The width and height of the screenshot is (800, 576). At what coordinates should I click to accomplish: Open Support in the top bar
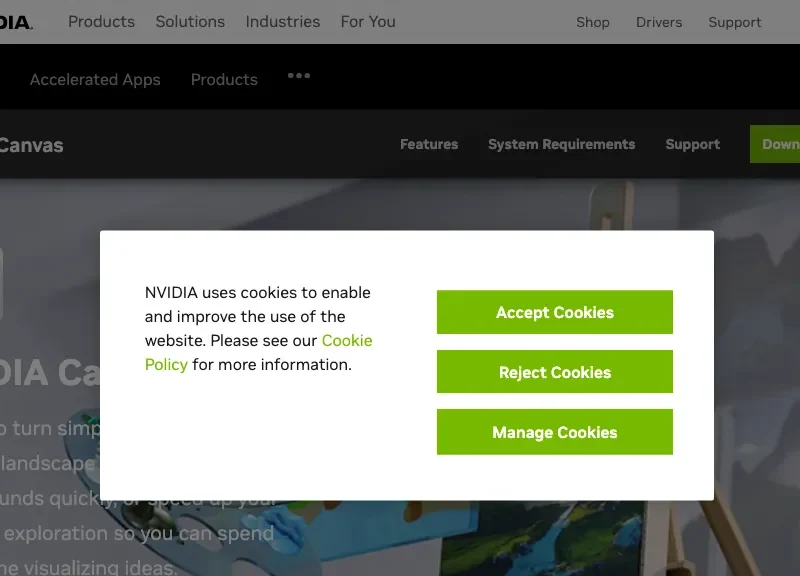pos(735,22)
